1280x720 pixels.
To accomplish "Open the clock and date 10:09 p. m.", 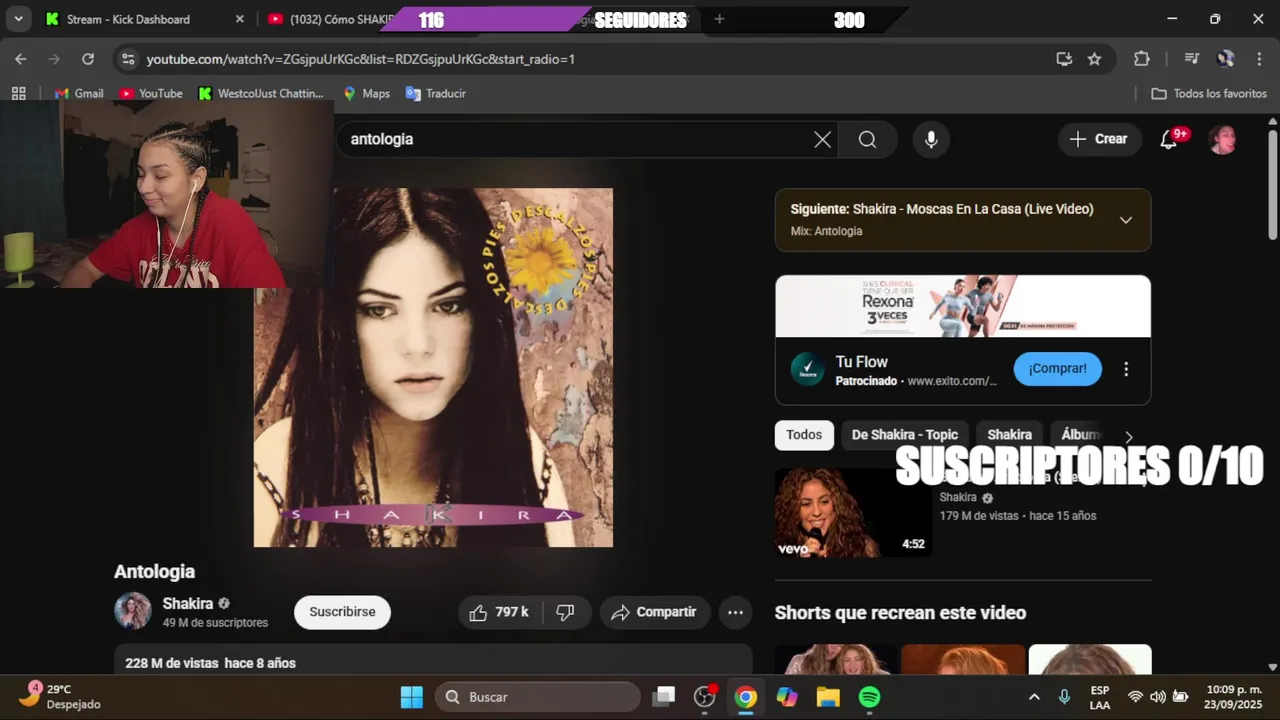I will [1233, 697].
